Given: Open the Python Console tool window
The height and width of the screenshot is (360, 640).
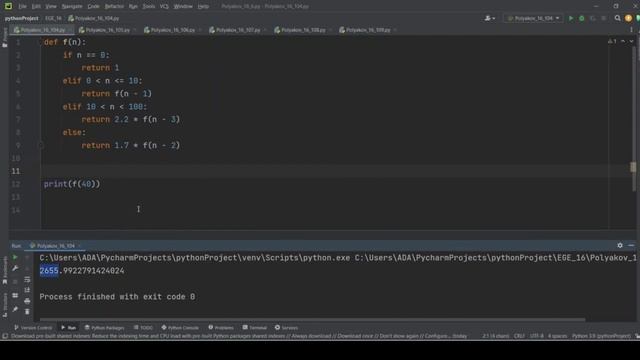Looking at the screenshot, I should [180, 328].
